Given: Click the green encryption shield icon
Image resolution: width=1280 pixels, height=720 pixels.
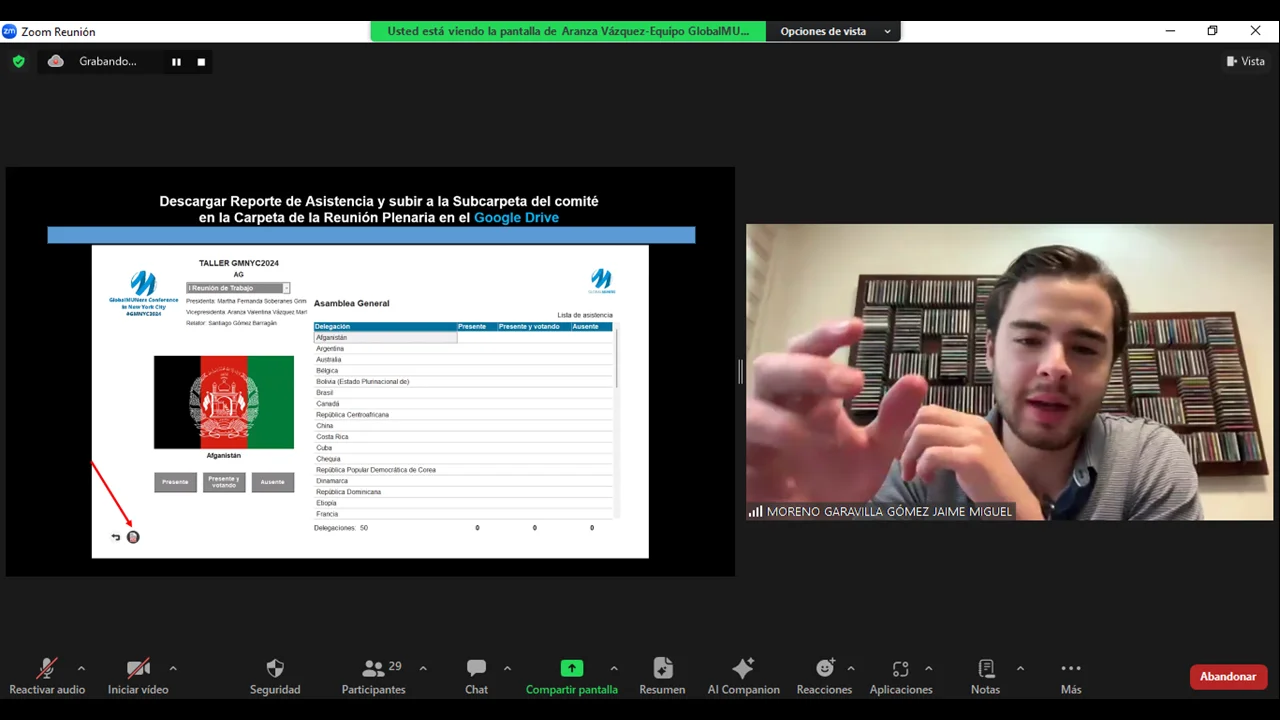Looking at the screenshot, I should (18, 61).
